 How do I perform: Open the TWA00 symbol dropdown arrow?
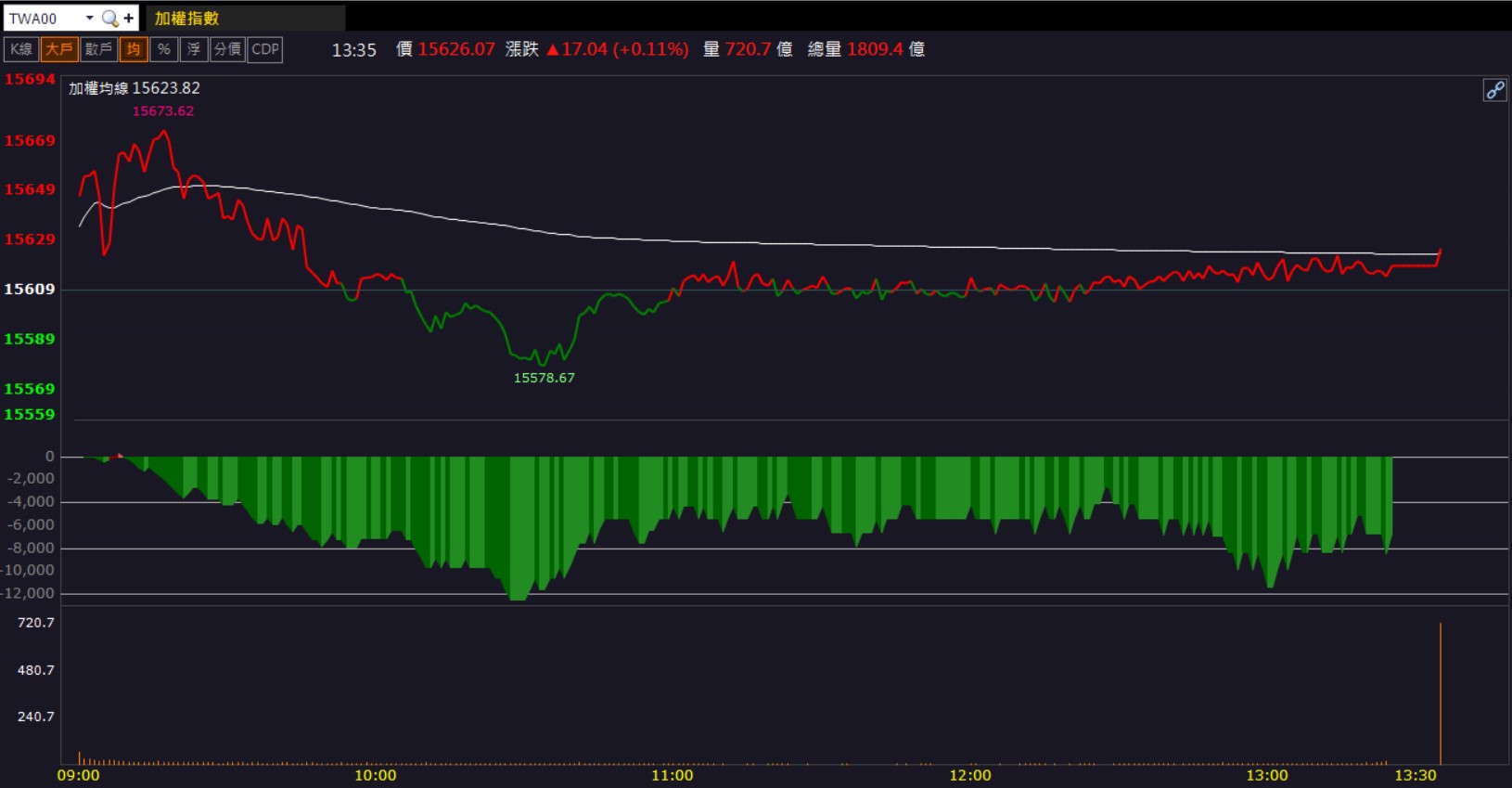click(x=89, y=18)
